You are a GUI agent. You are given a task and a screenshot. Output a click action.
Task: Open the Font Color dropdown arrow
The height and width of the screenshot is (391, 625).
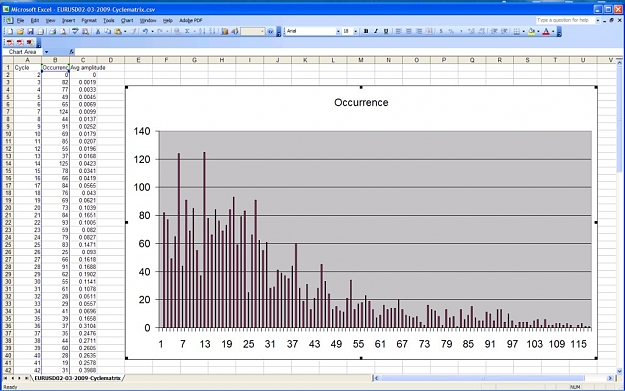[553, 31]
